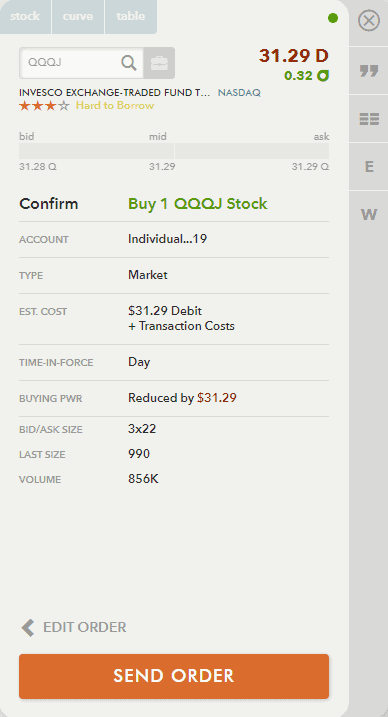Click the magnifier search icon
Viewport: 388px width, 717px height.
[x=129, y=63]
